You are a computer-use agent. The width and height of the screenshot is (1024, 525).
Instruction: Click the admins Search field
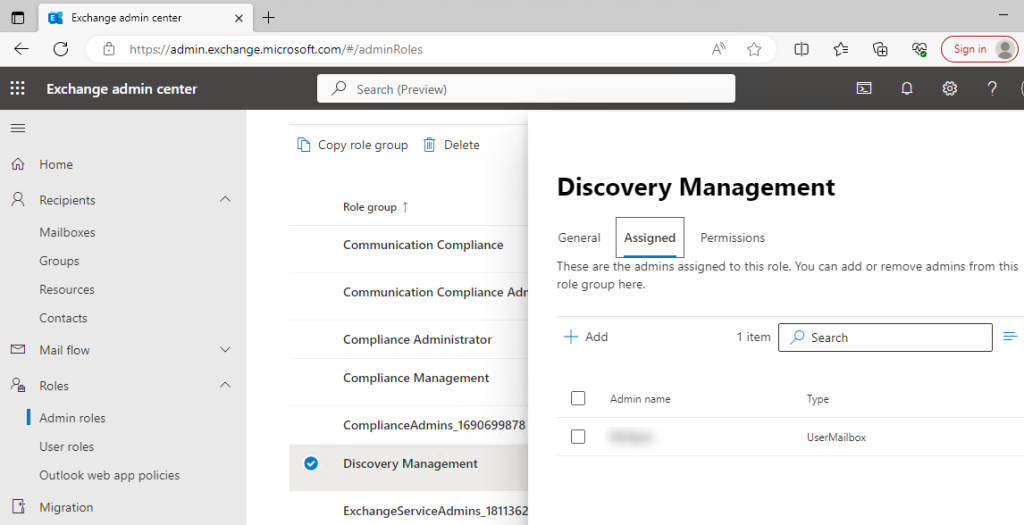(885, 337)
